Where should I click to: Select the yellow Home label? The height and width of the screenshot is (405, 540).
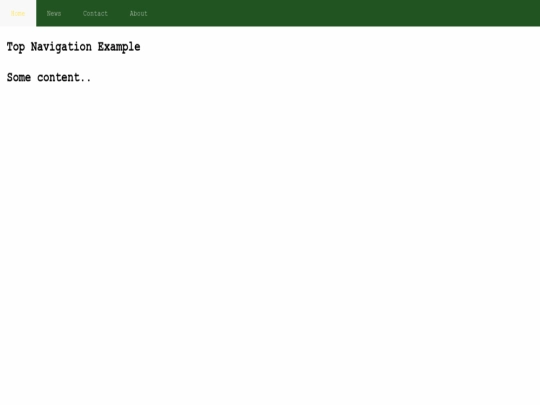[18, 13]
